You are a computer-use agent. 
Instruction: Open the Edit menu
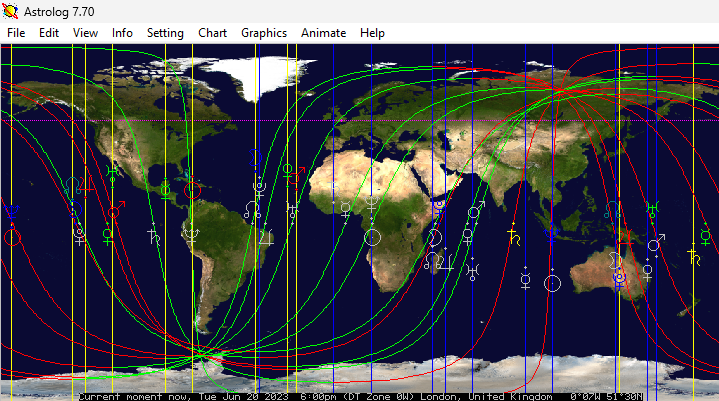pos(49,33)
